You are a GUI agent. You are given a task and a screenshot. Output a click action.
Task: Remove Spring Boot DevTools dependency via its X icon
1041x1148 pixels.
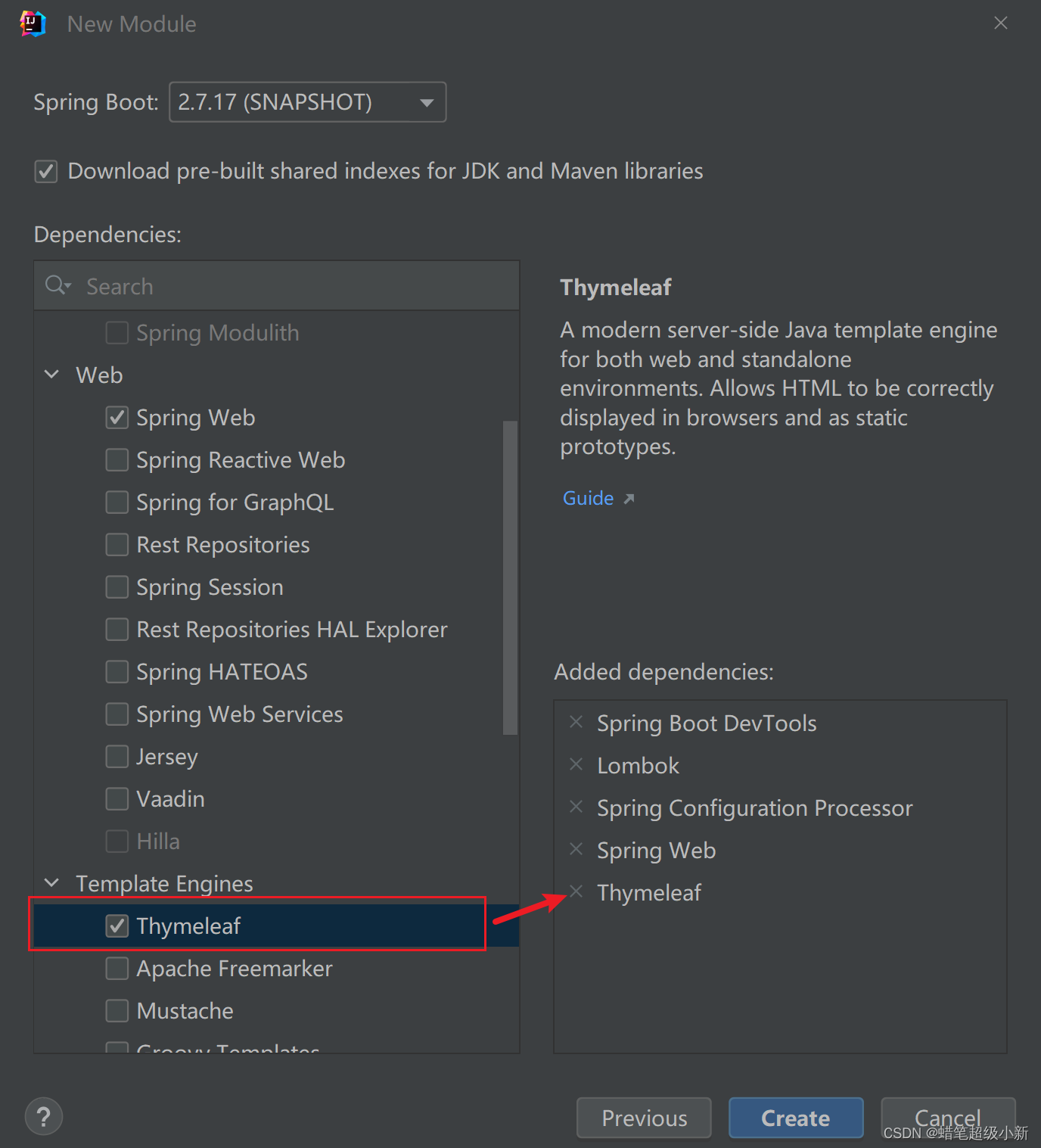coord(576,722)
